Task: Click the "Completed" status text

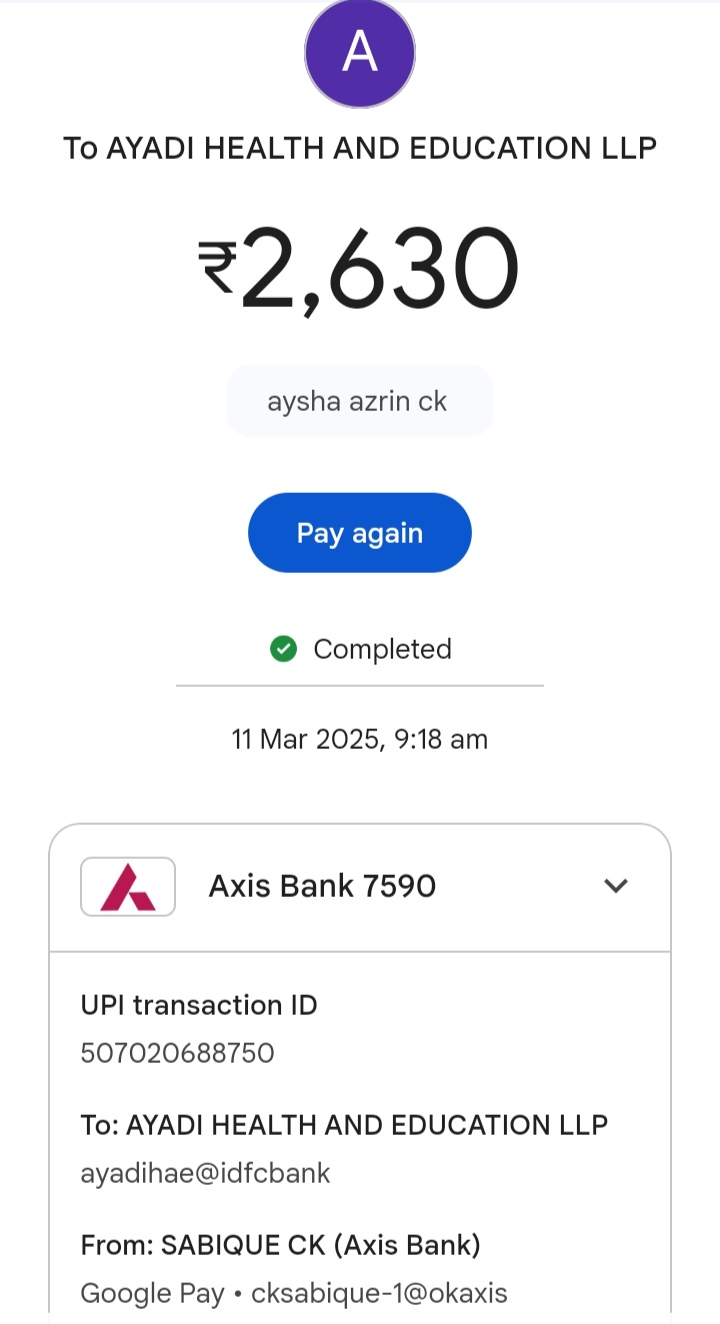Action: tap(382, 649)
